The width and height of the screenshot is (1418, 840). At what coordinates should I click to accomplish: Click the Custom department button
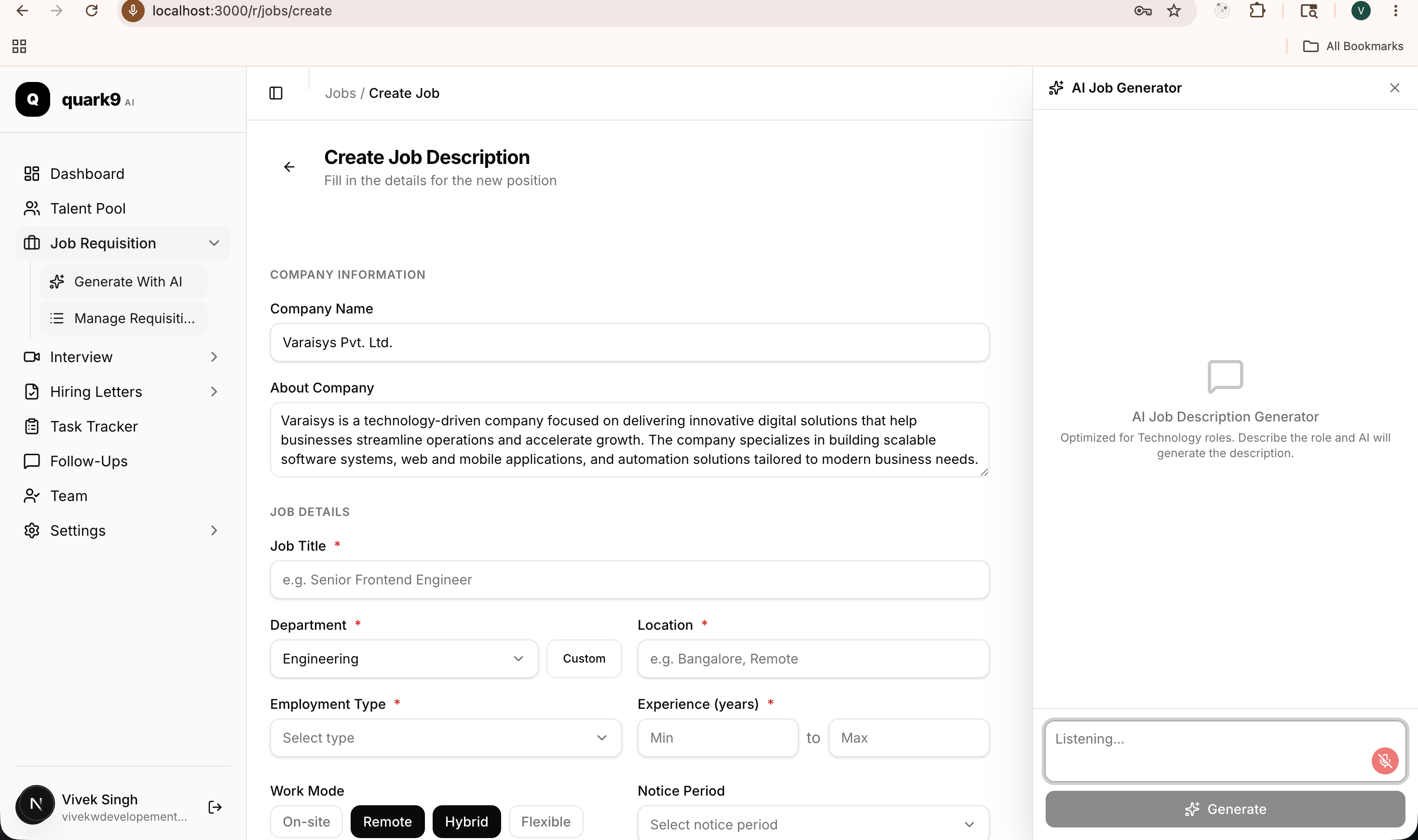(x=584, y=659)
